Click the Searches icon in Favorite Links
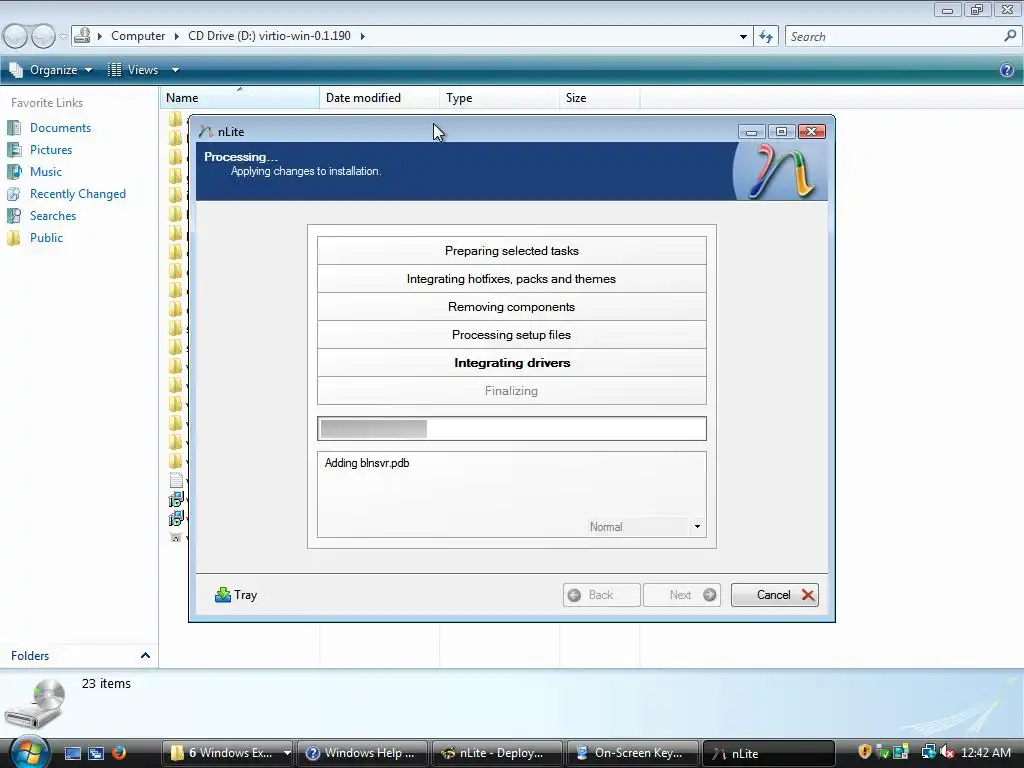 tap(14, 216)
